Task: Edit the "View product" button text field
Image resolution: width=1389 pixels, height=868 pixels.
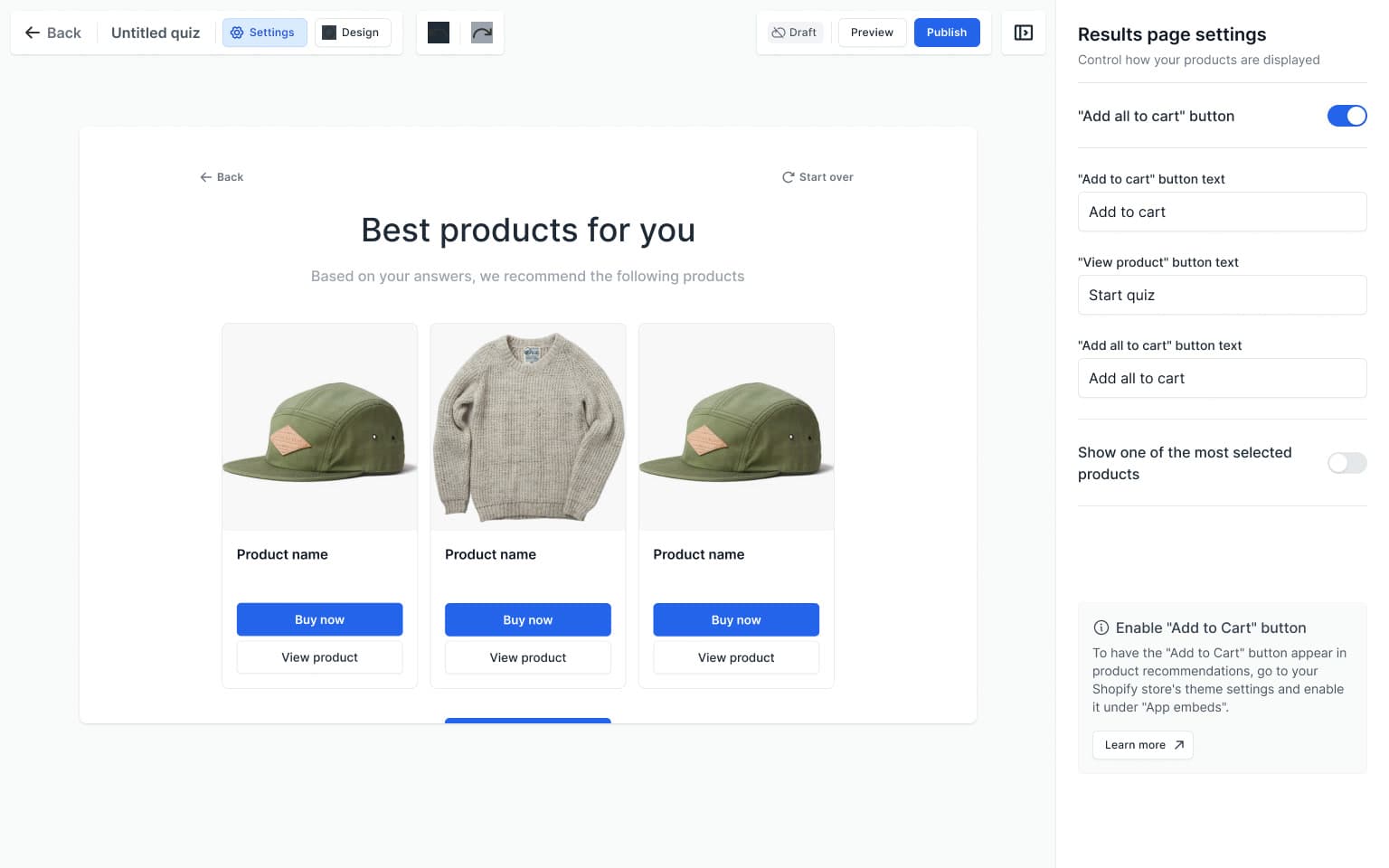Action: coord(1222,295)
